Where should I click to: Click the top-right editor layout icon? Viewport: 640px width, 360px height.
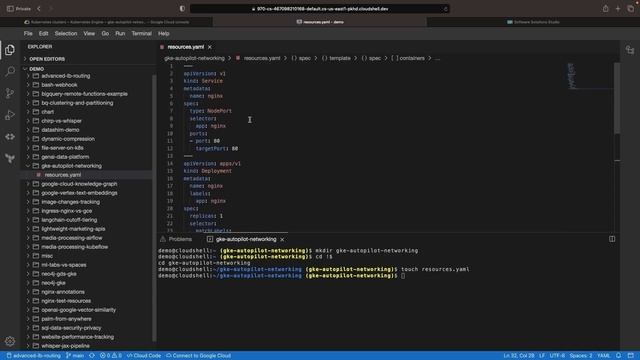(630, 50)
